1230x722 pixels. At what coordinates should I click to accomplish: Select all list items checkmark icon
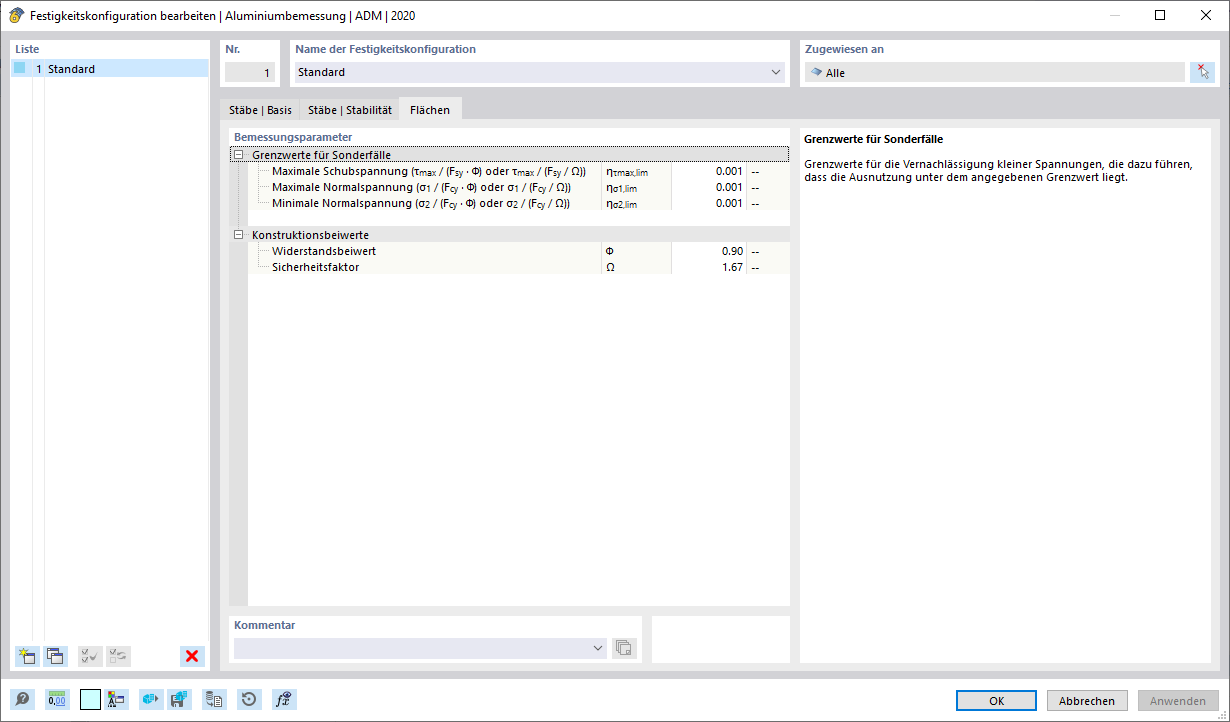[x=90, y=656]
